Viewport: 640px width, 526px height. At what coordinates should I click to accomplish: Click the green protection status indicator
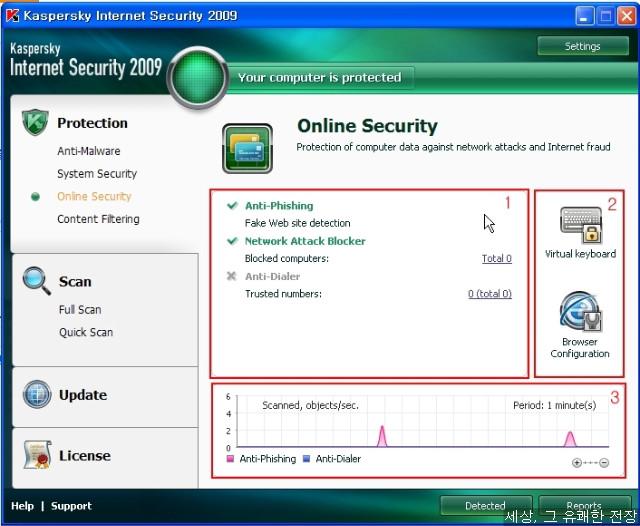198,78
